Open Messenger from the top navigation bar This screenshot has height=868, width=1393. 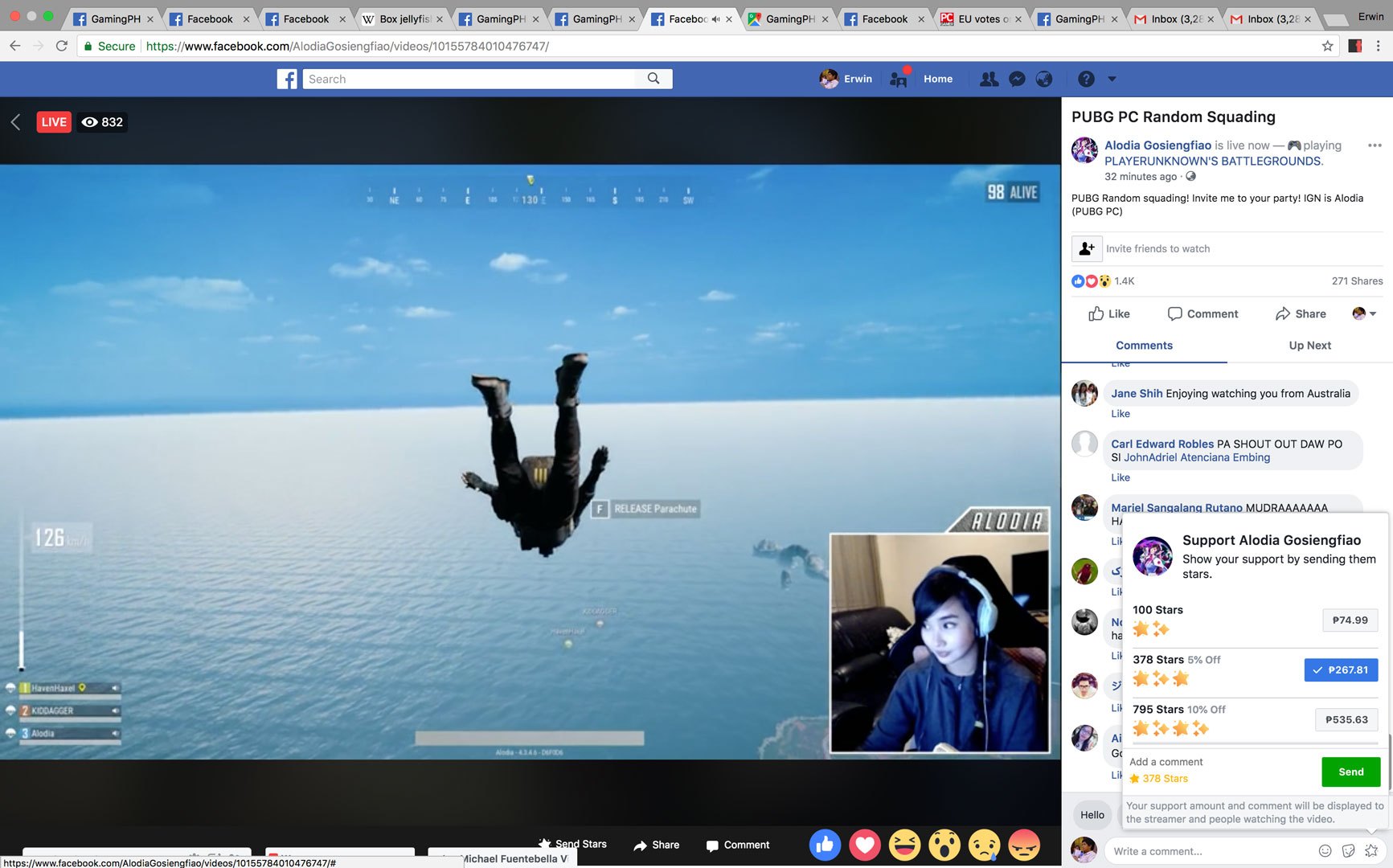click(1017, 78)
